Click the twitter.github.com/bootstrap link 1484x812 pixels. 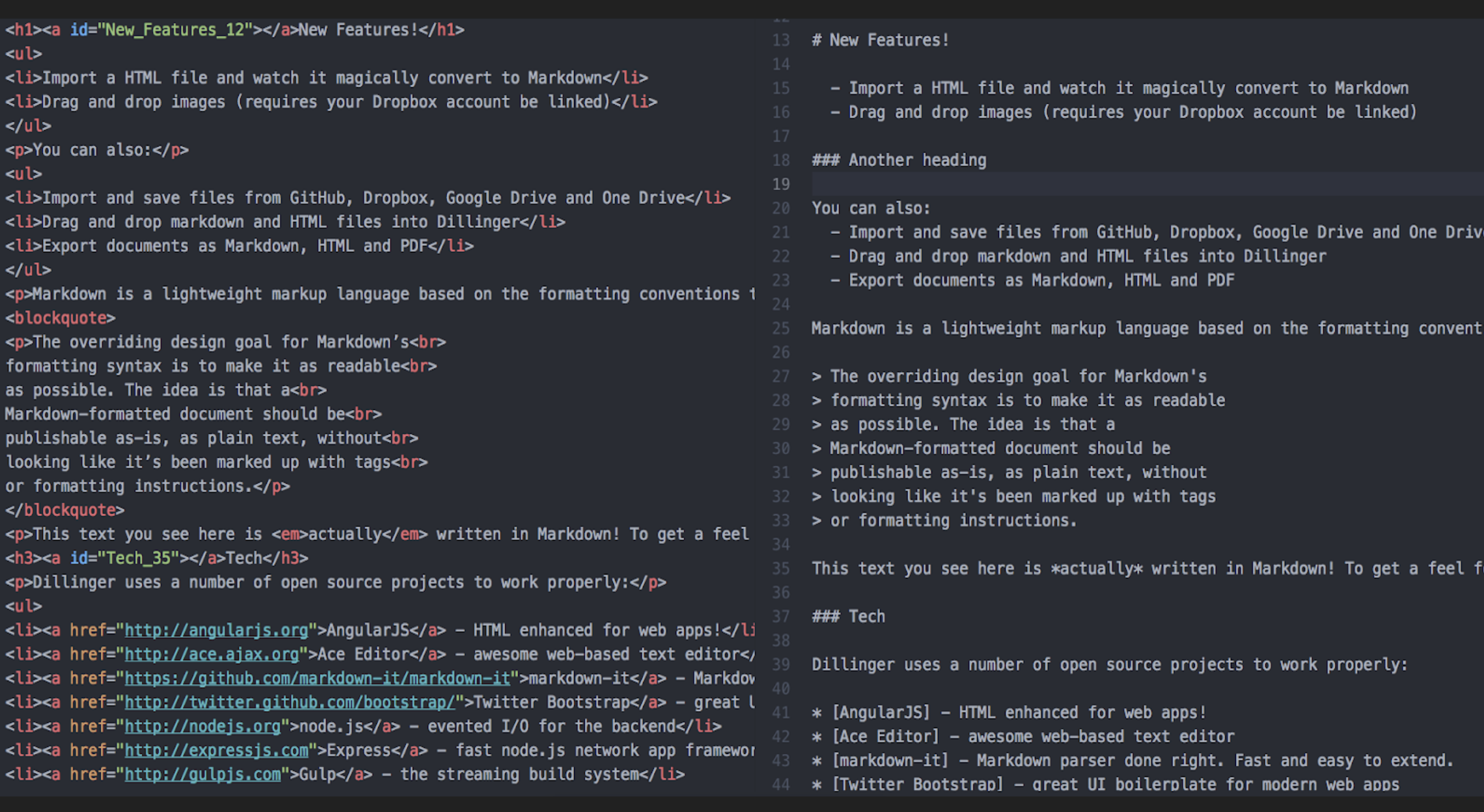coord(290,703)
